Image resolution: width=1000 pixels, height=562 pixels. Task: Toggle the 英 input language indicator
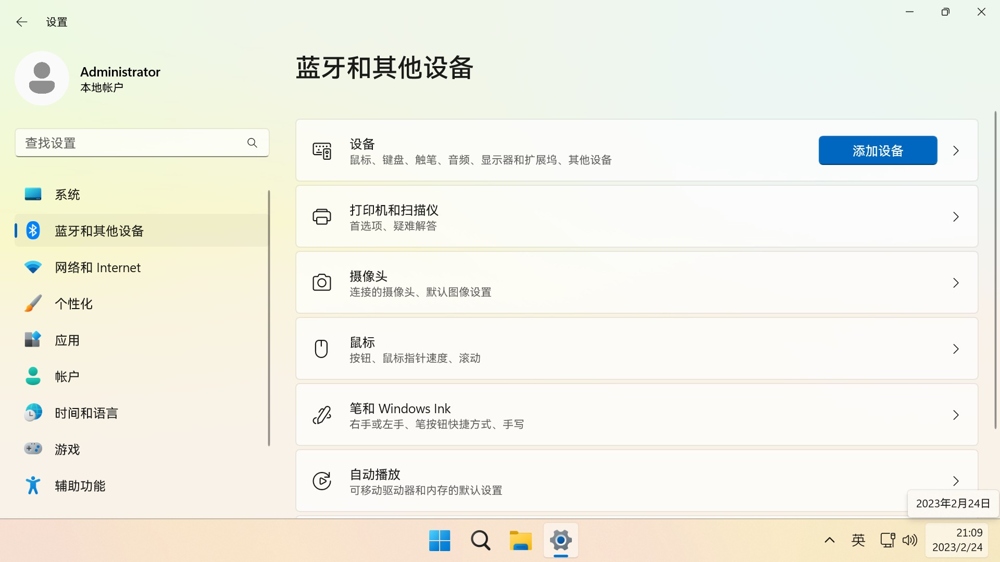(858, 540)
